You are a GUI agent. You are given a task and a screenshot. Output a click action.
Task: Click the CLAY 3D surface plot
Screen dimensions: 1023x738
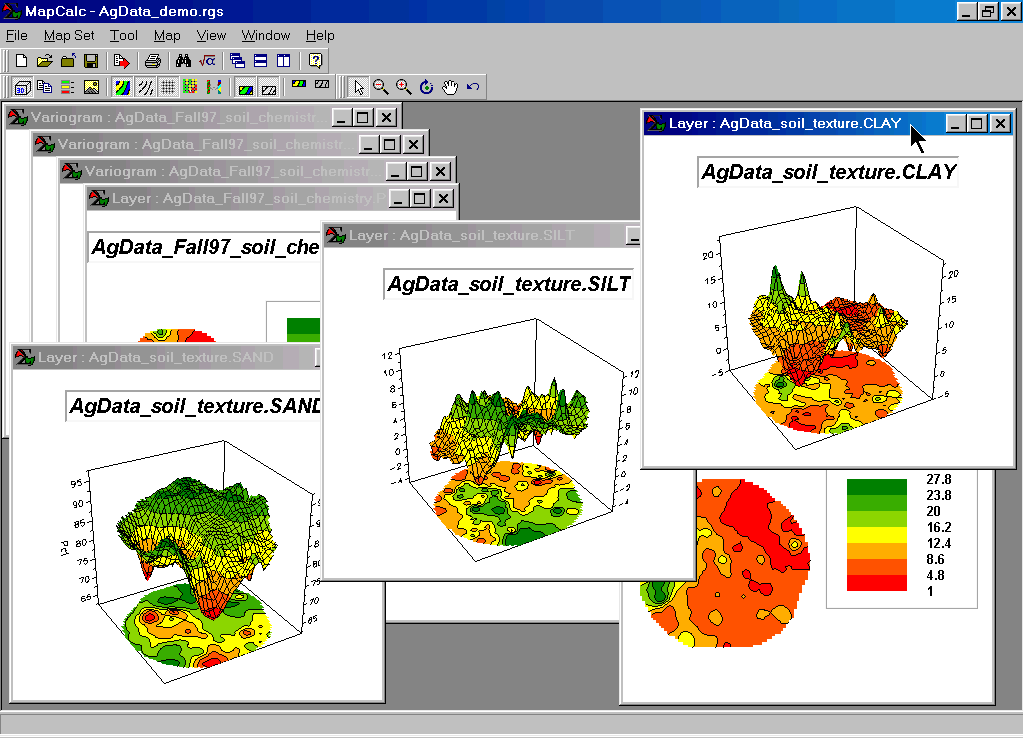829,326
